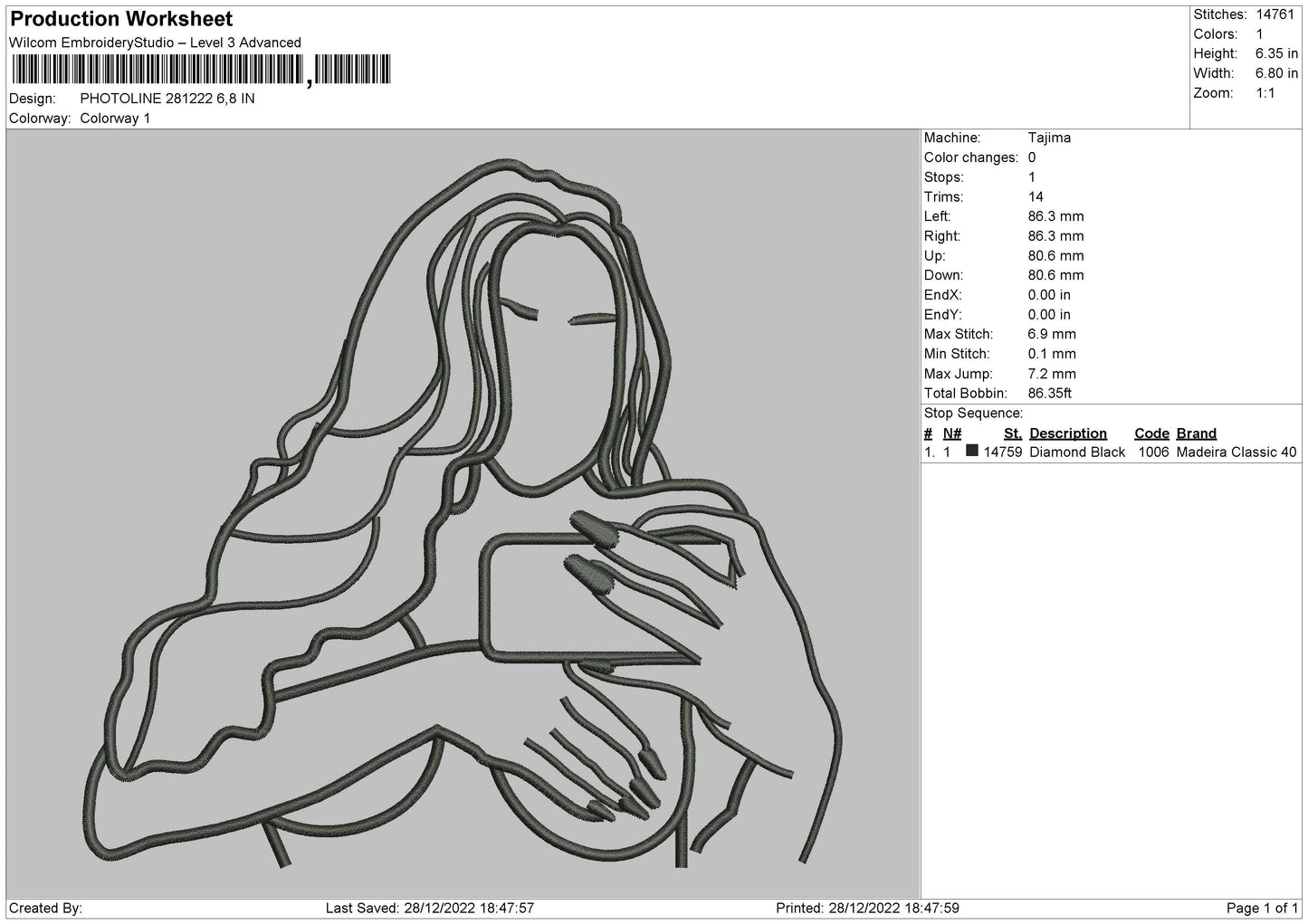Click the Page 1 of 1 indicator
1308x924 pixels.
pyautogui.click(x=1263, y=909)
